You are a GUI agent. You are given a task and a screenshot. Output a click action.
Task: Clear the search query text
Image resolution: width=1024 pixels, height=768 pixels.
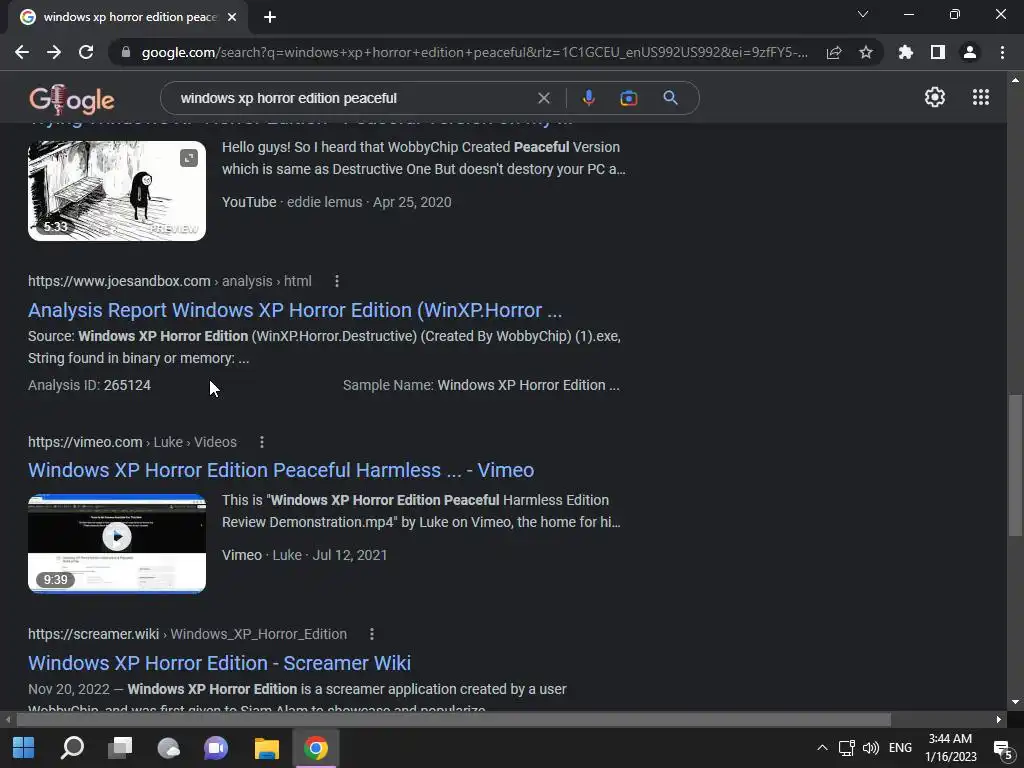[x=543, y=98]
